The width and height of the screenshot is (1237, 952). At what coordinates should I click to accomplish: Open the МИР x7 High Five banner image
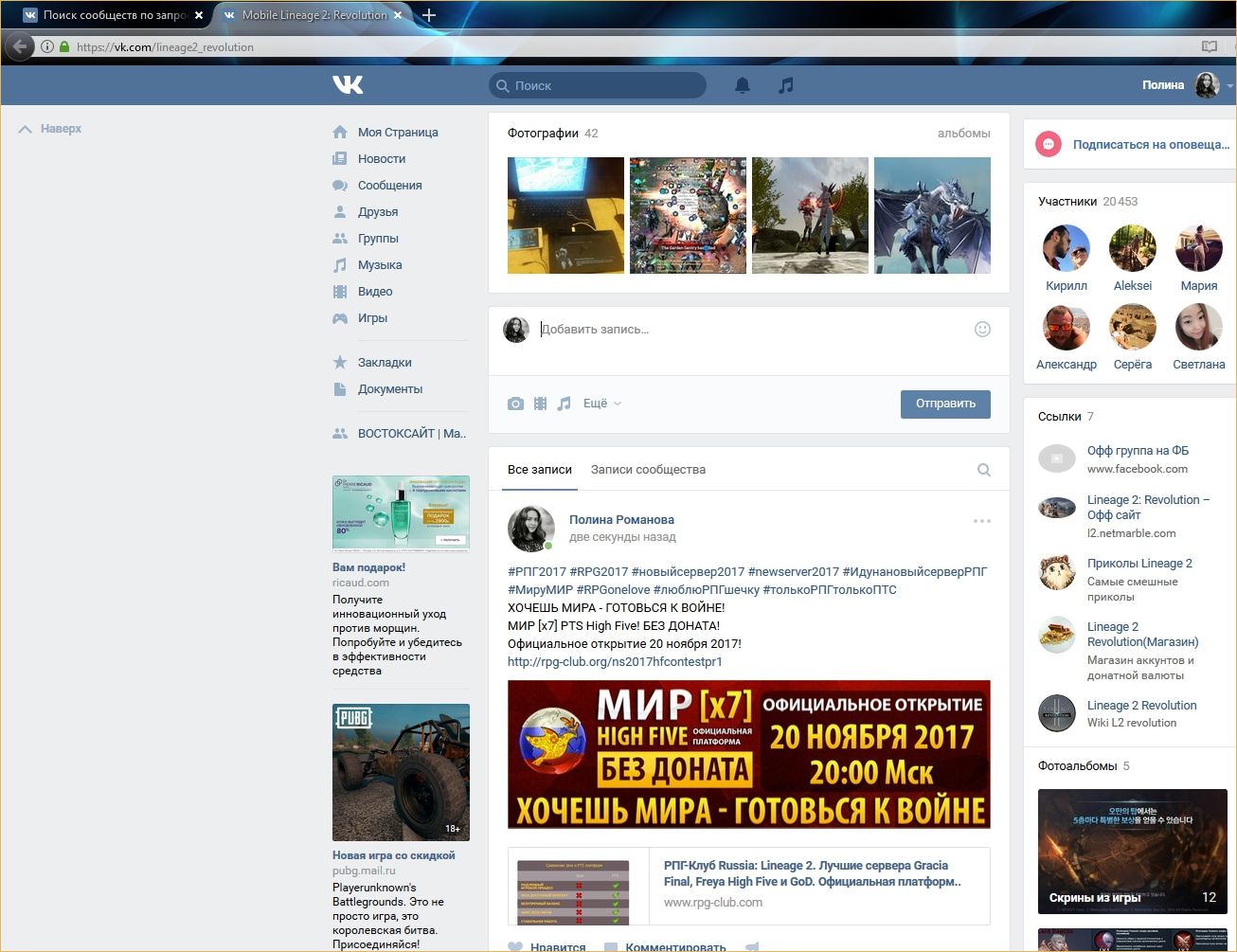[749, 755]
